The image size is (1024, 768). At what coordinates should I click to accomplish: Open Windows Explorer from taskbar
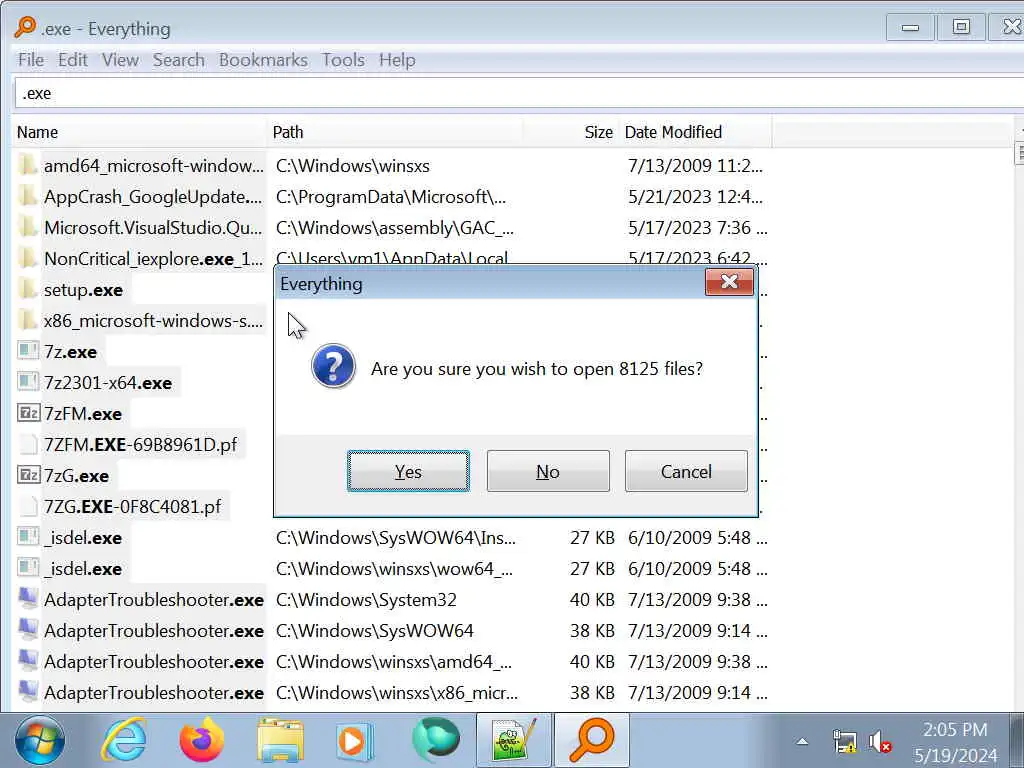[280, 741]
